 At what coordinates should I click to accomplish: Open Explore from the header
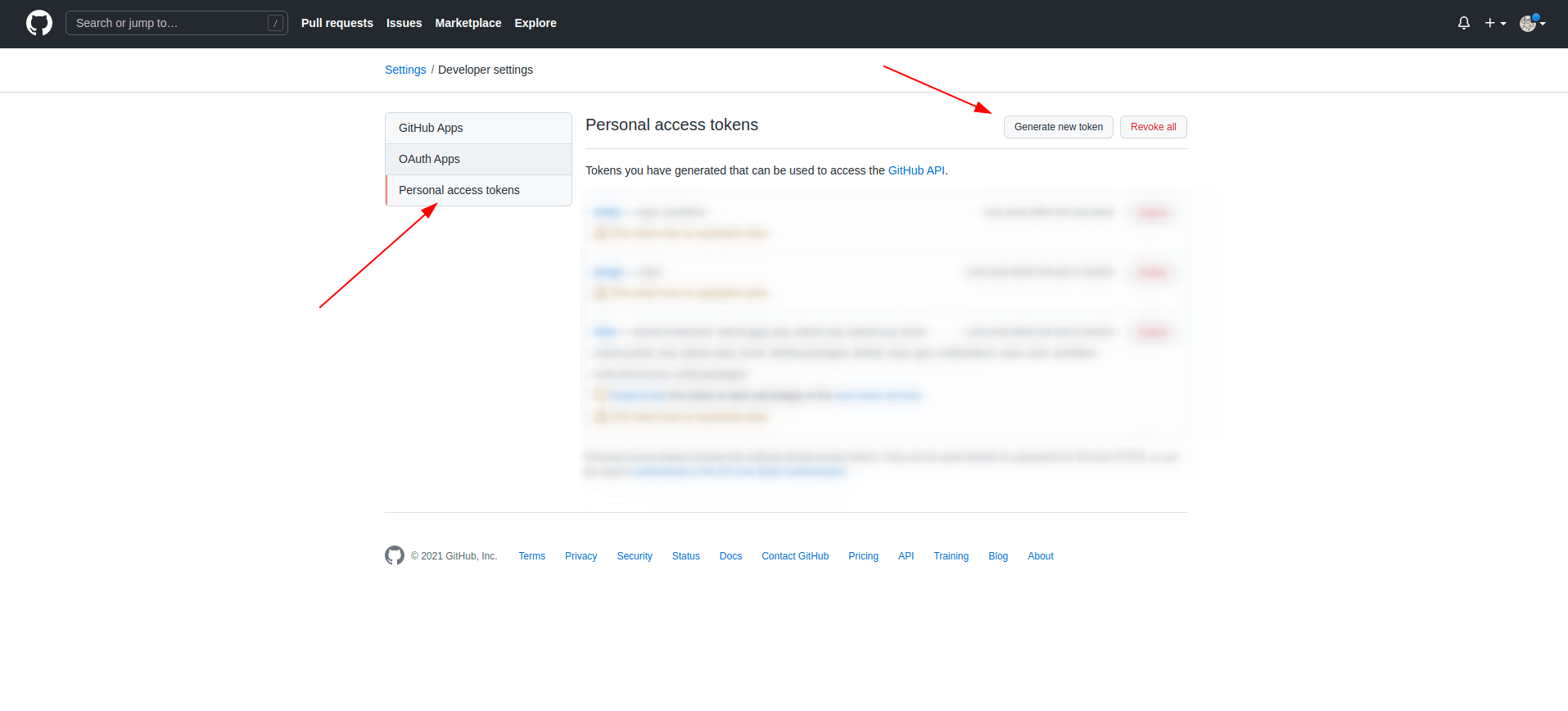pyautogui.click(x=535, y=23)
